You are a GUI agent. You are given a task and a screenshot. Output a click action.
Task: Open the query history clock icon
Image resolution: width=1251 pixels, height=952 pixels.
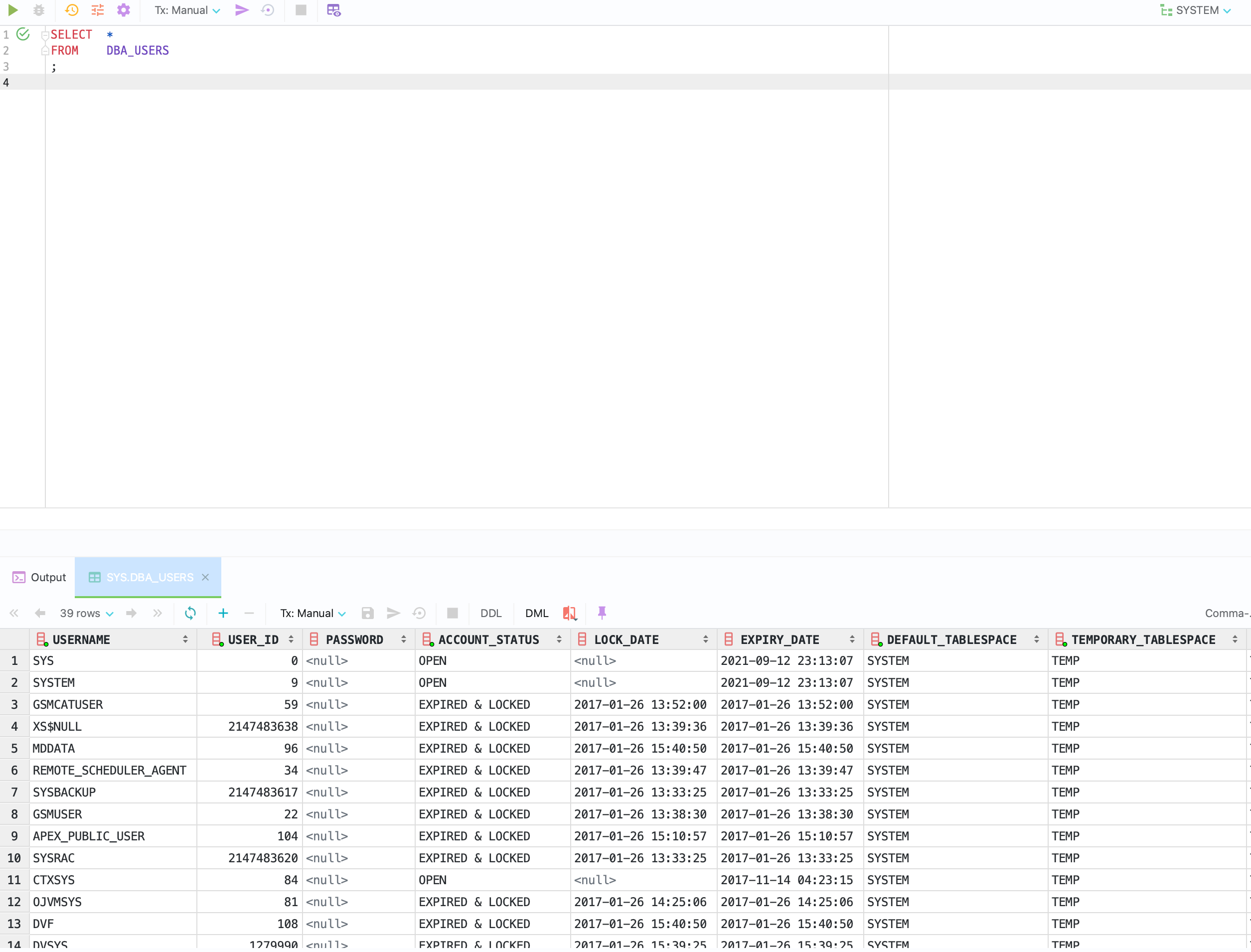[71, 10]
